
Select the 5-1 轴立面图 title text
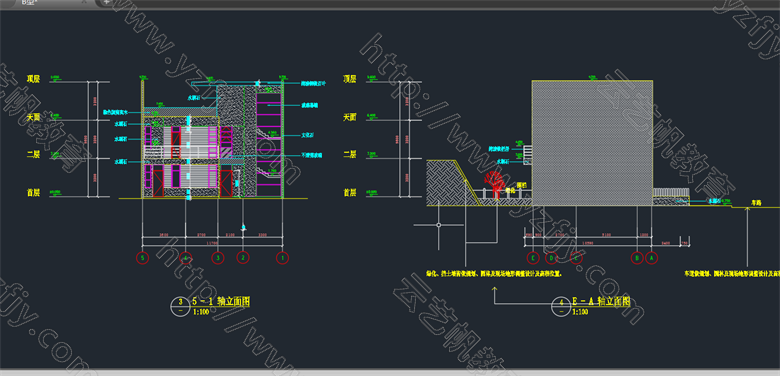[221, 301]
